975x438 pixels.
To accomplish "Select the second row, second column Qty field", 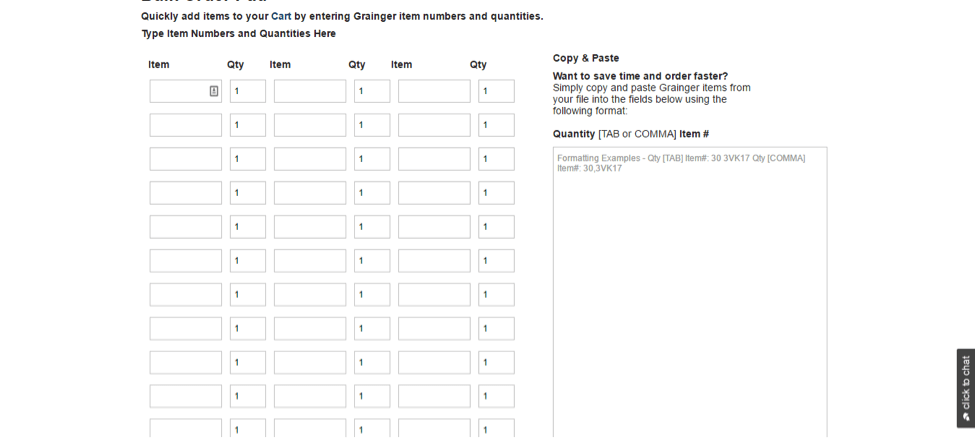I will [372, 125].
